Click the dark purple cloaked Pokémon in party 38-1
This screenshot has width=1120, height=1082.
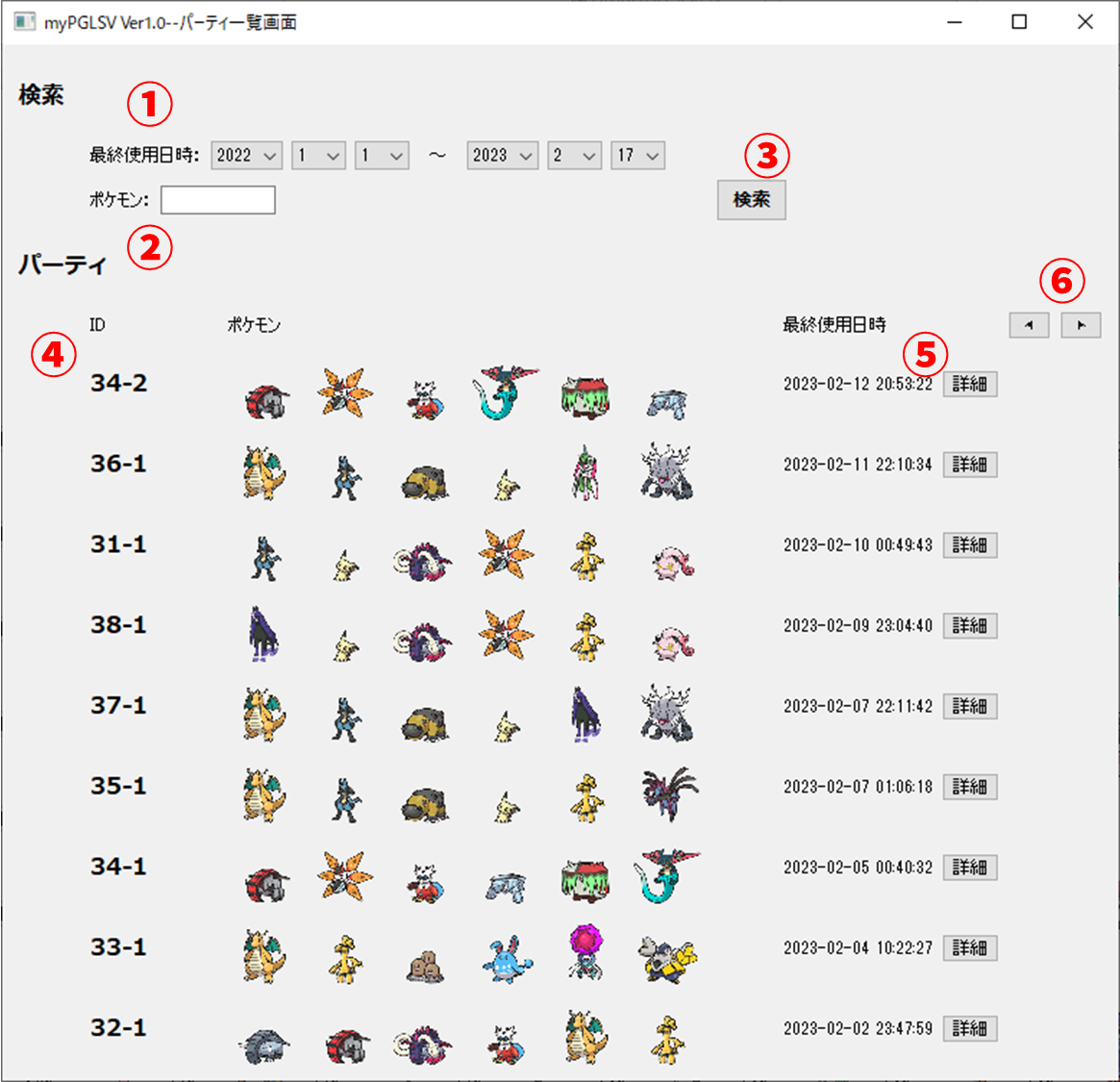coord(262,633)
